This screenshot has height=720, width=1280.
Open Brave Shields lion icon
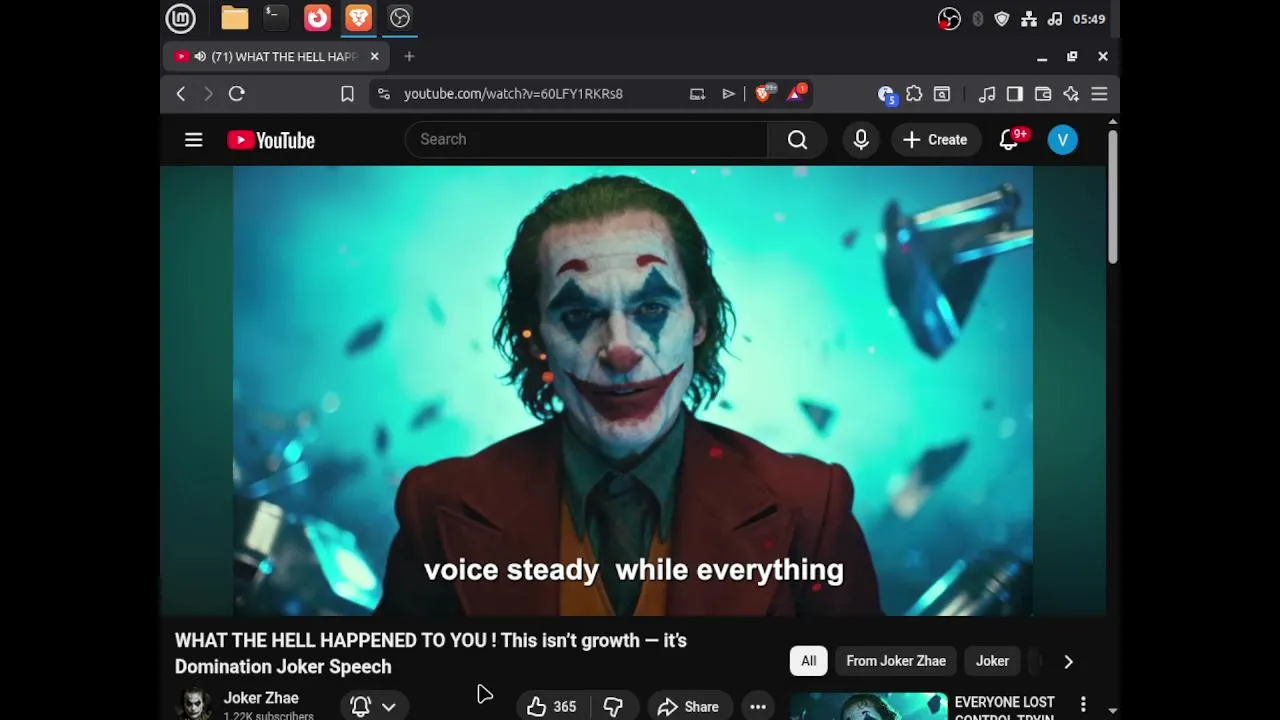click(764, 93)
